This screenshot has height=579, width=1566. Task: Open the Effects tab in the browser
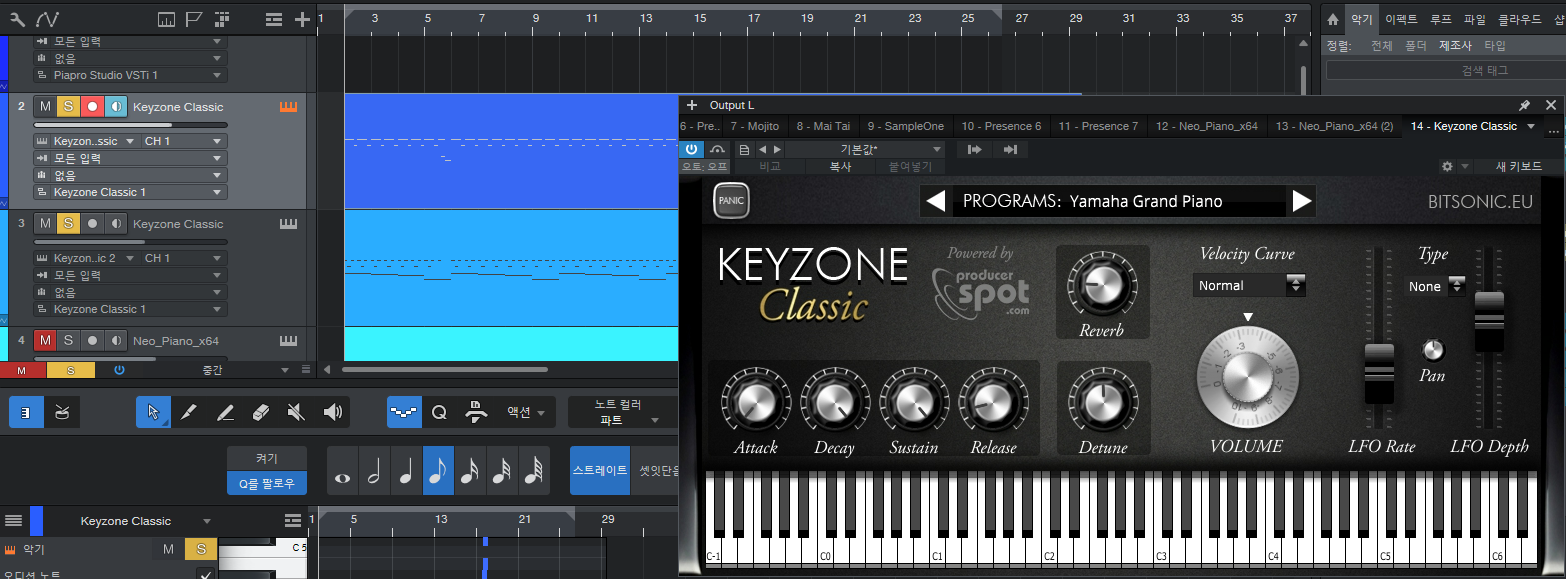pyautogui.click(x=1401, y=19)
